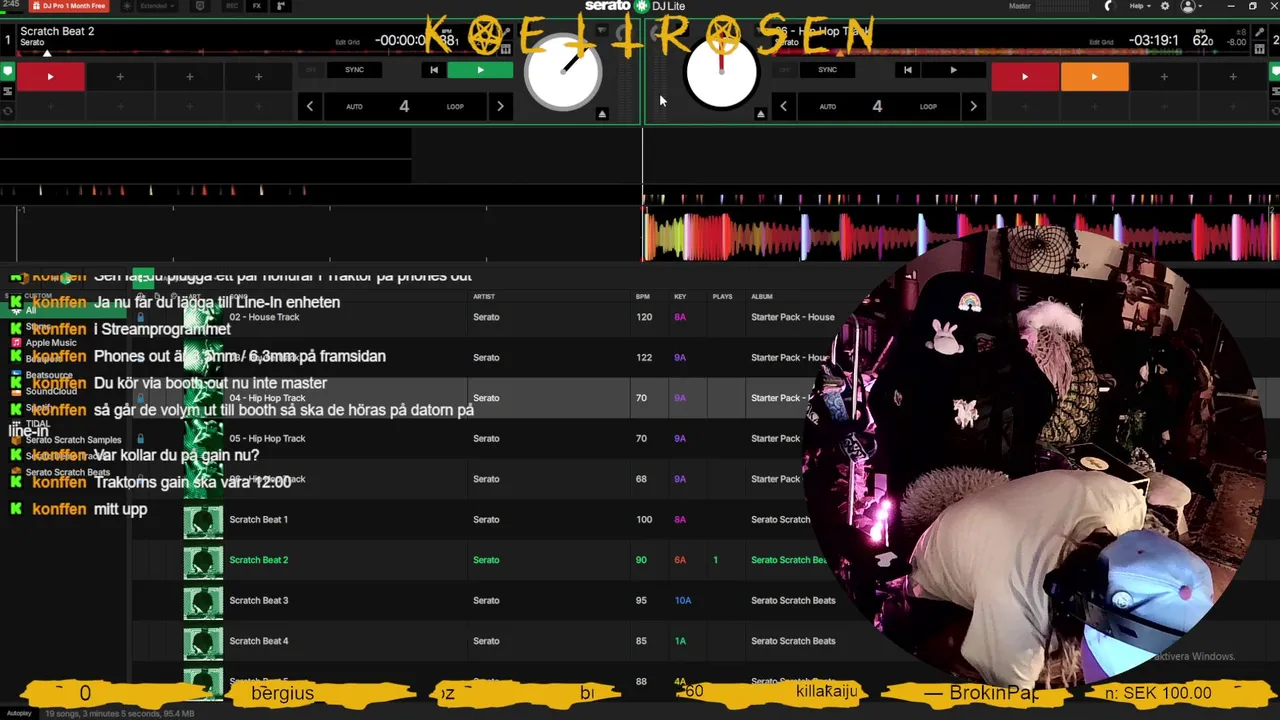Click deck 2 main scrolling waveform

click(960, 235)
